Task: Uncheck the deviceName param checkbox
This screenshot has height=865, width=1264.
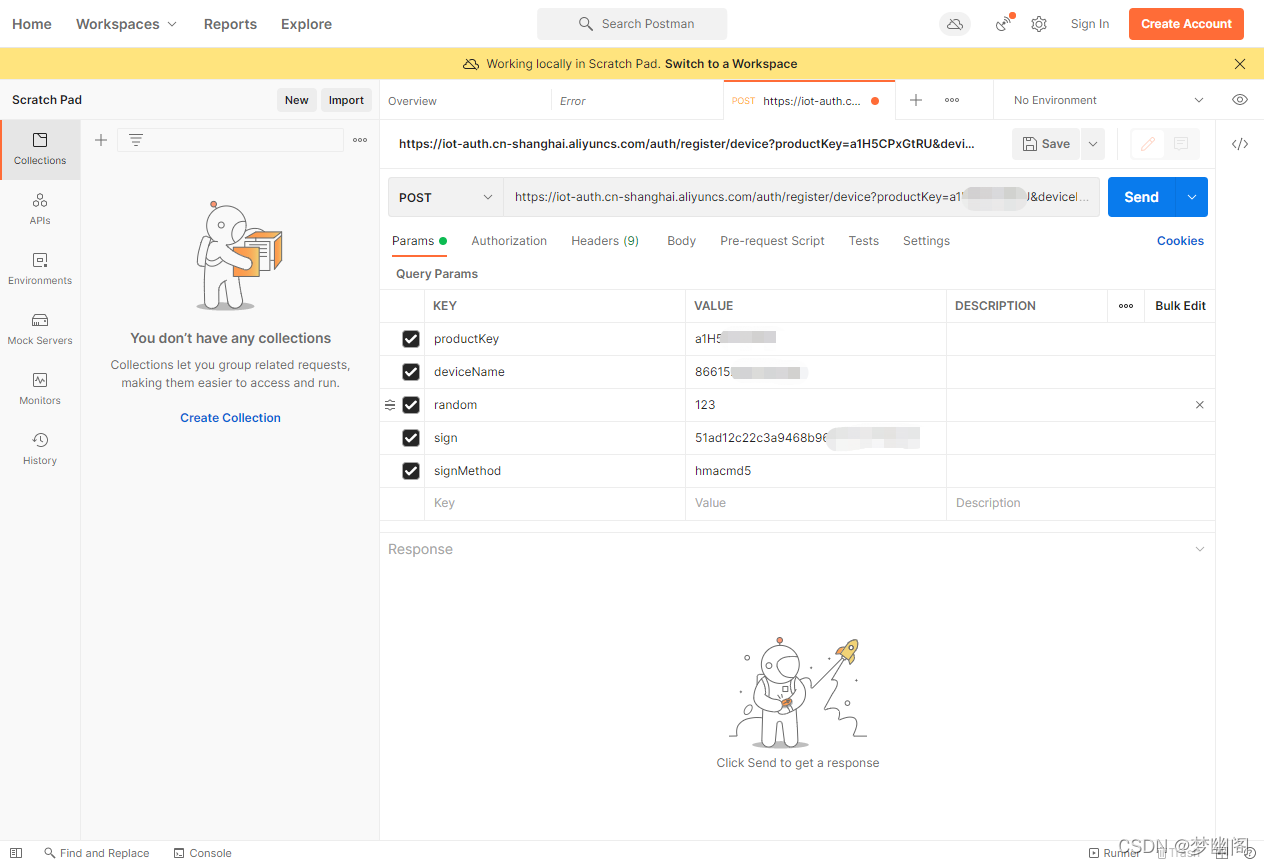Action: click(411, 372)
